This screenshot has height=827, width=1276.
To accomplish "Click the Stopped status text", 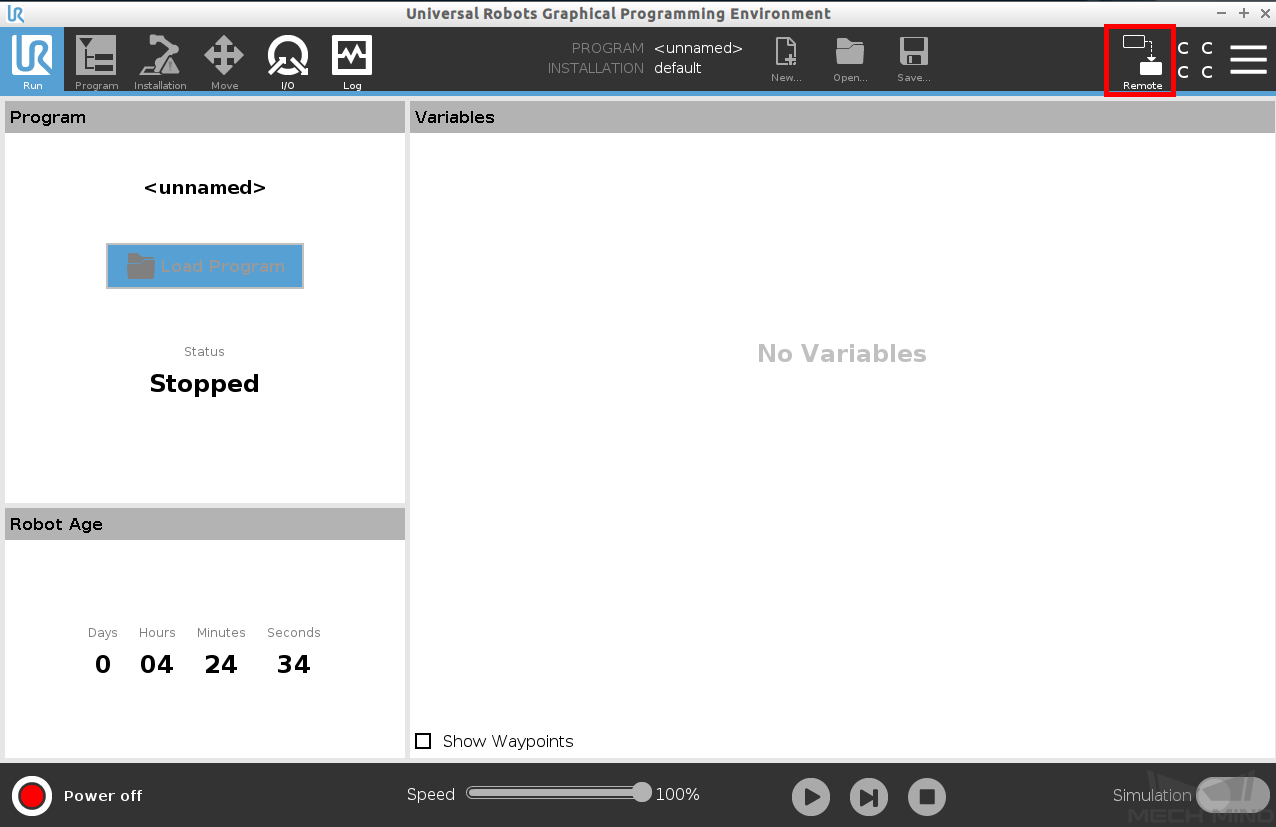I will [204, 384].
